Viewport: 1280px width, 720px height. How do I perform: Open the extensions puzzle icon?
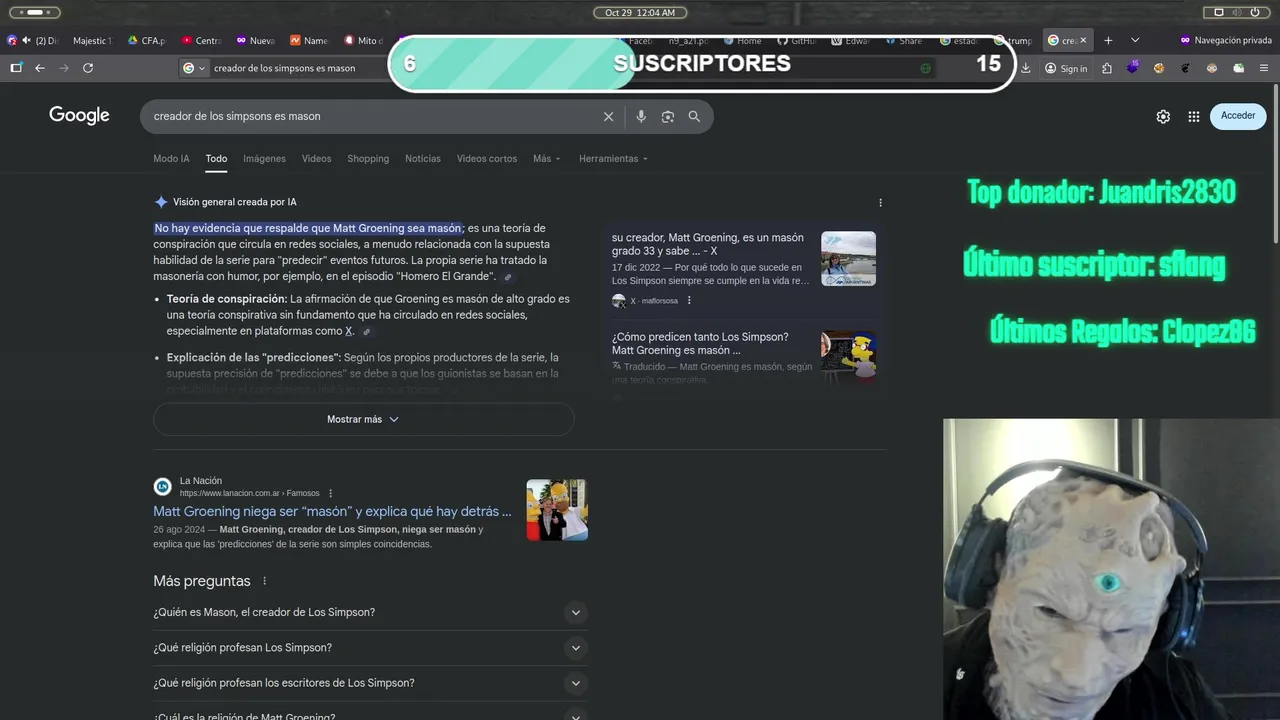click(1107, 68)
